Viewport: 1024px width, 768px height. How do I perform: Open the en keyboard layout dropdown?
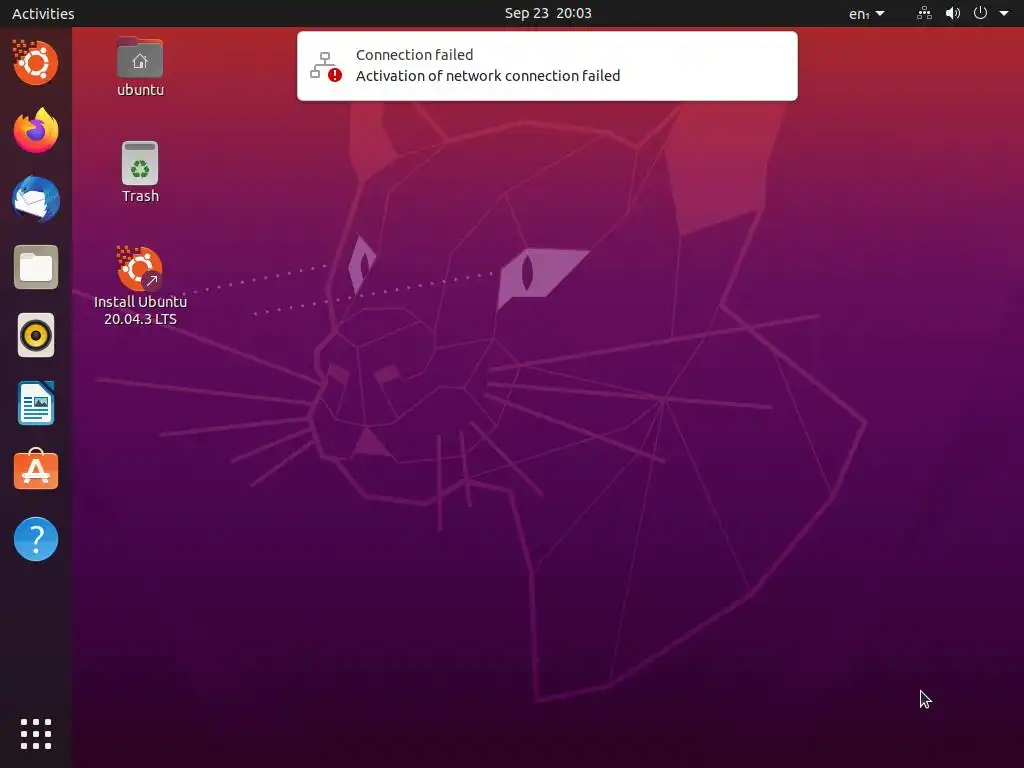867,13
